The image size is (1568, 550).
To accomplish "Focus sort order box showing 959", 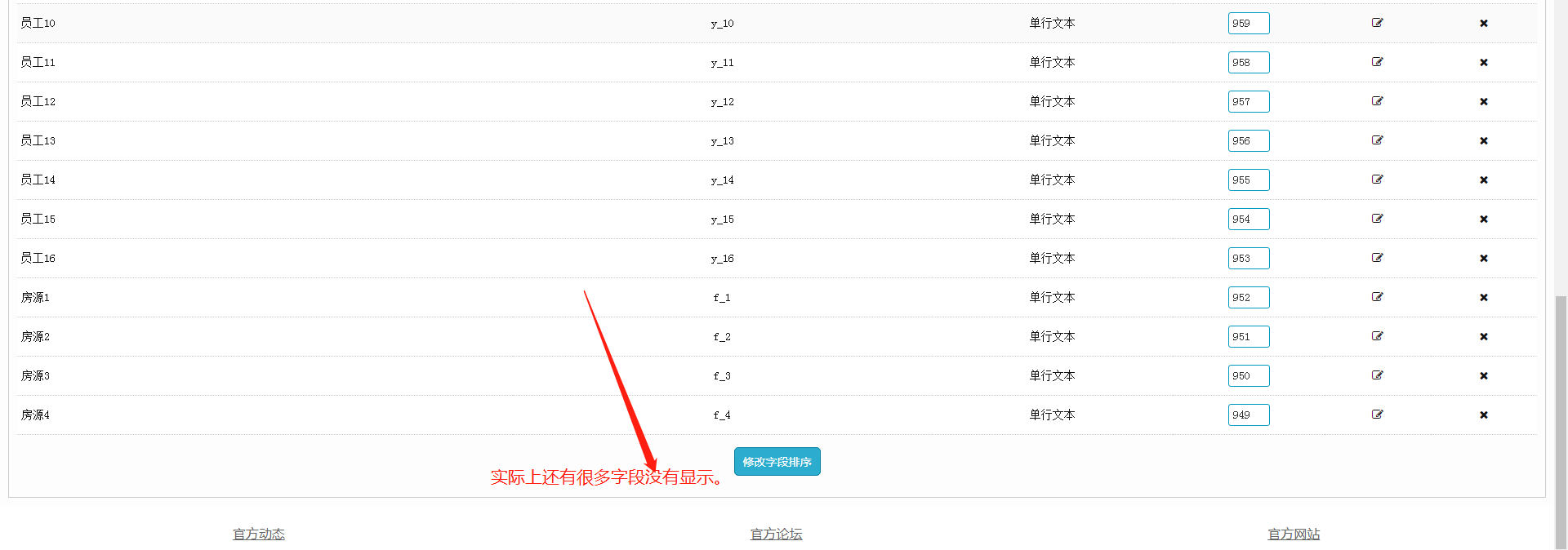I will [x=1248, y=24].
